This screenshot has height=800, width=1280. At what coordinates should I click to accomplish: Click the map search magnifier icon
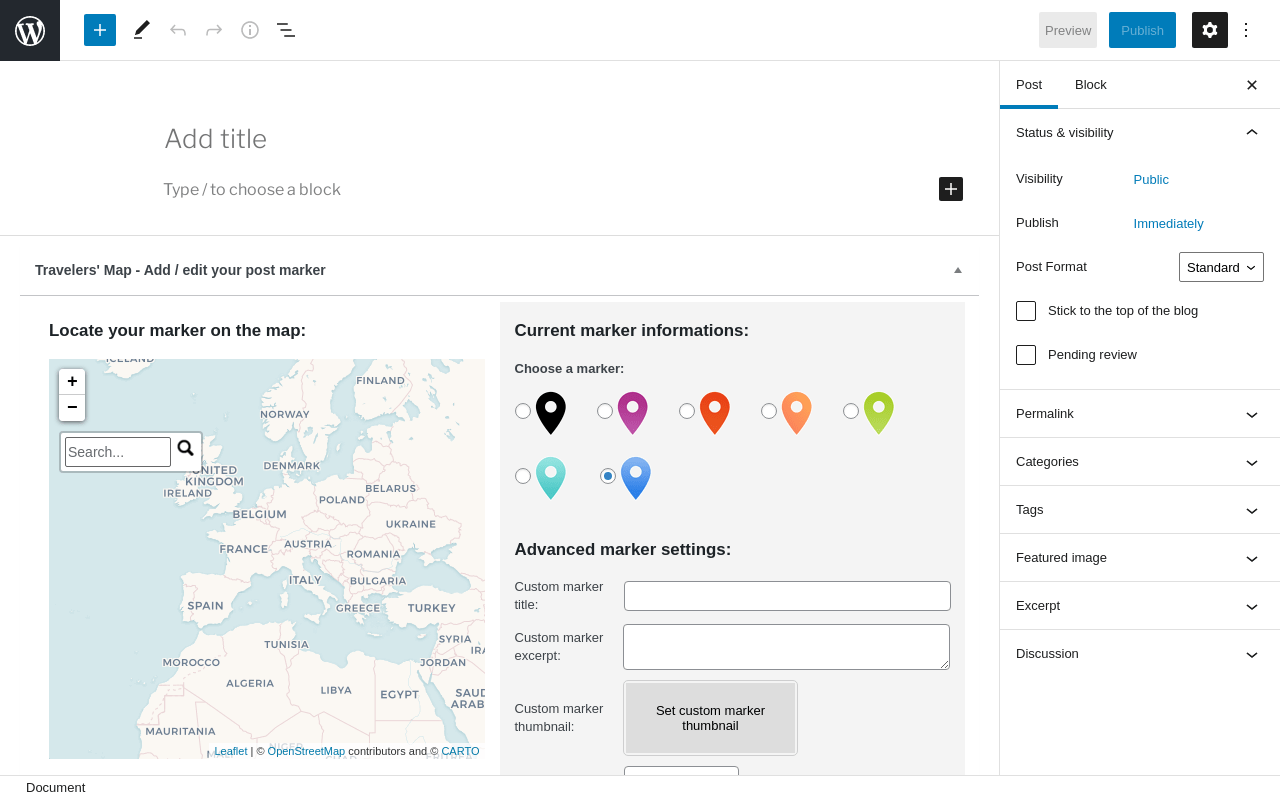(x=186, y=449)
